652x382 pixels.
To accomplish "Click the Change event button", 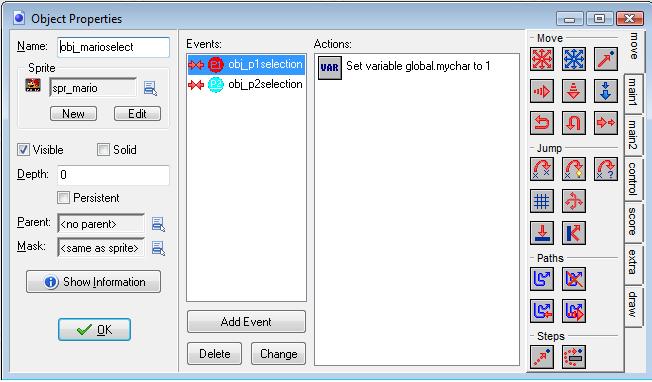I will click(x=279, y=354).
